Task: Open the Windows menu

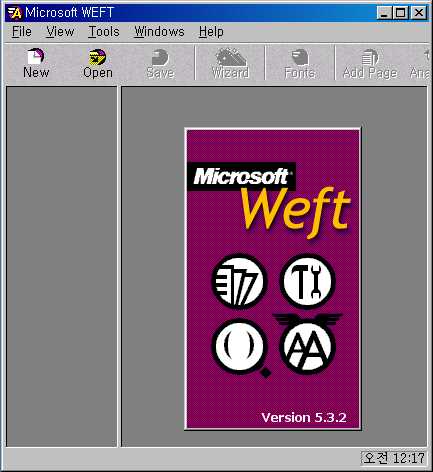Action: tap(159, 32)
